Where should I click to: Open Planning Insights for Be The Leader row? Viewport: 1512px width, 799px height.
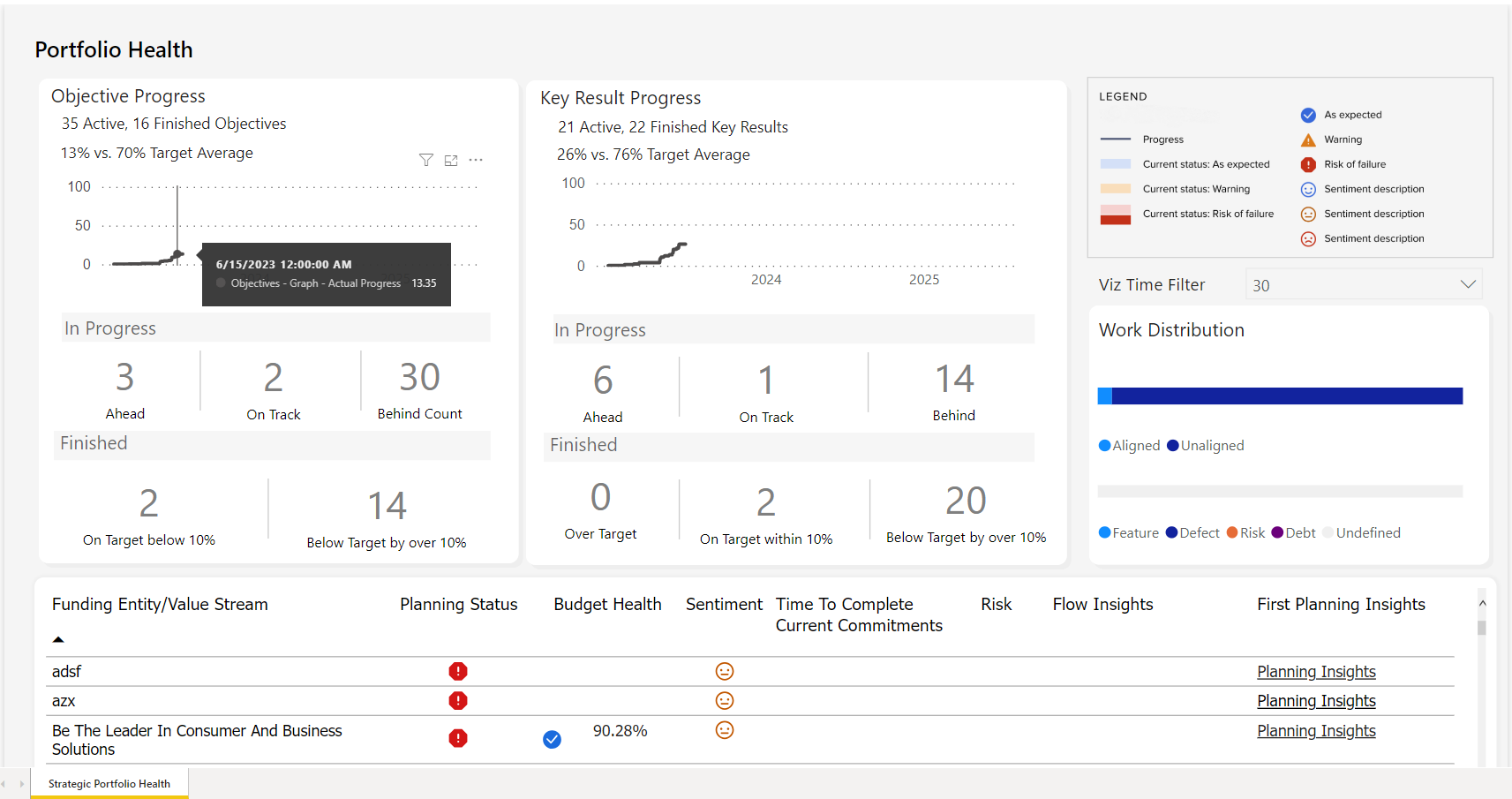coord(1316,730)
